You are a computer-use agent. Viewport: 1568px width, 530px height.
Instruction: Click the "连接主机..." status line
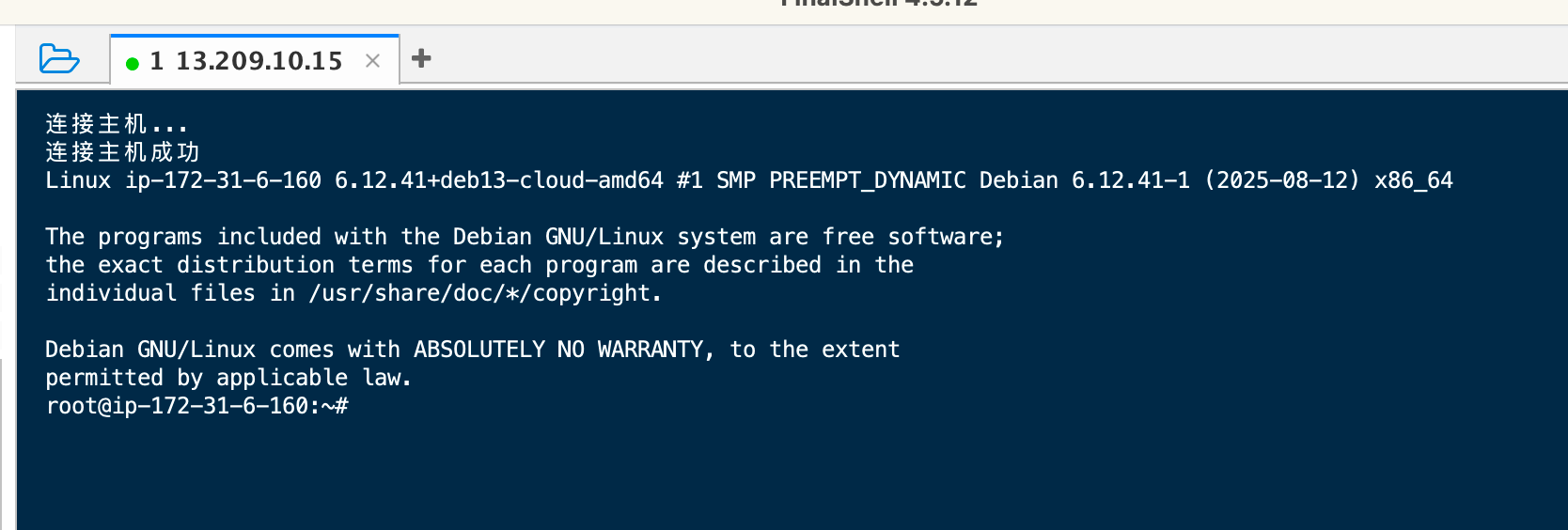click(117, 124)
